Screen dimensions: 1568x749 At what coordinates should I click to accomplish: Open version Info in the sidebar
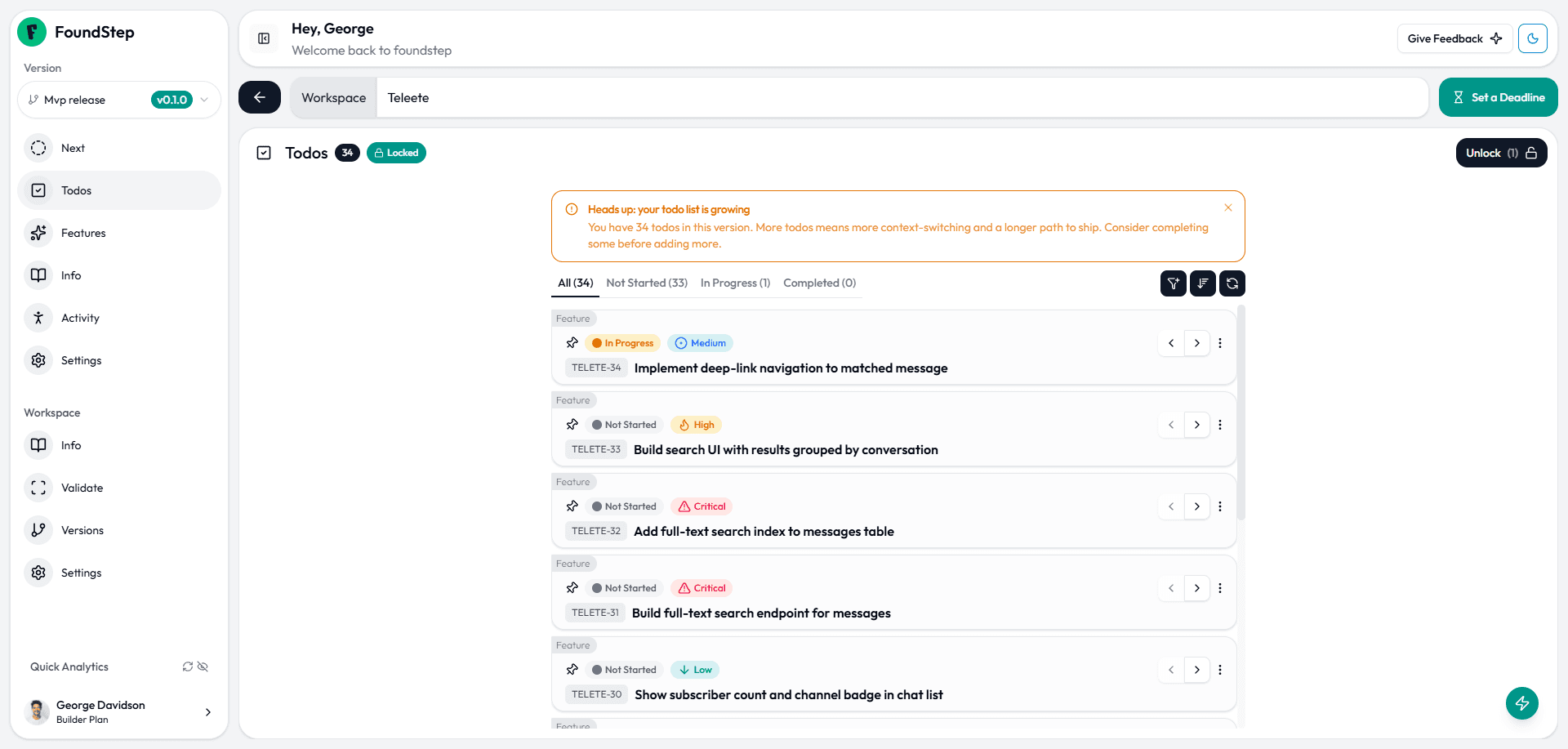pos(119,275)
